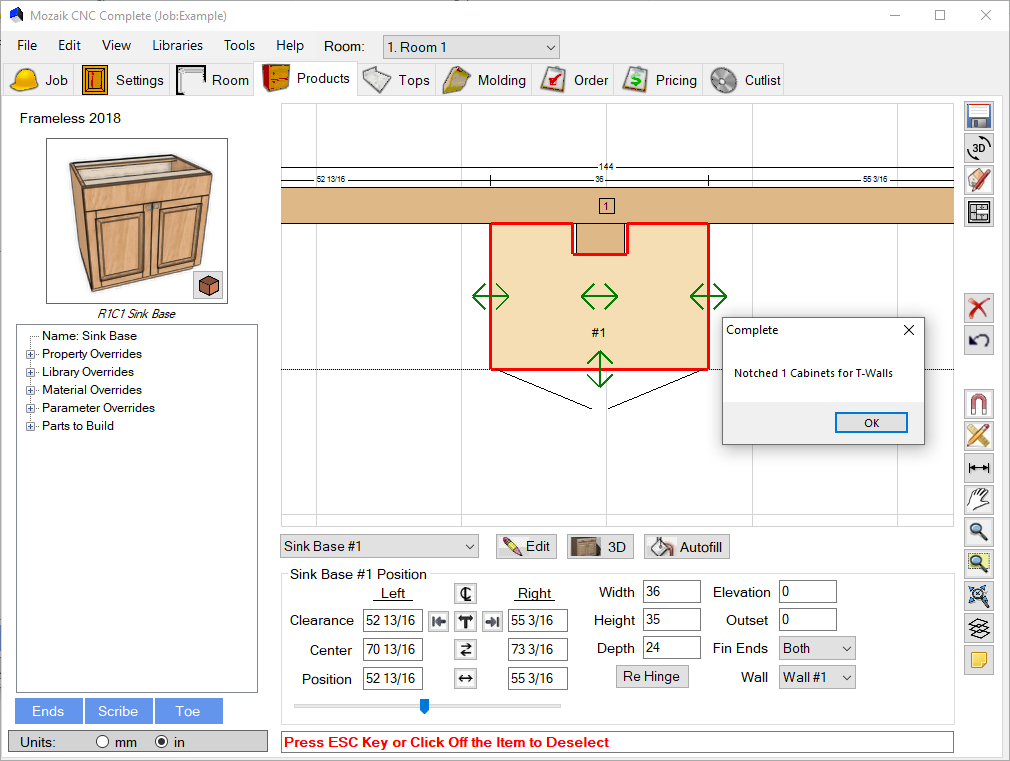Expand the Property Overrides tree node
This screenshot has width=1010, height=761.
(30, 354)
